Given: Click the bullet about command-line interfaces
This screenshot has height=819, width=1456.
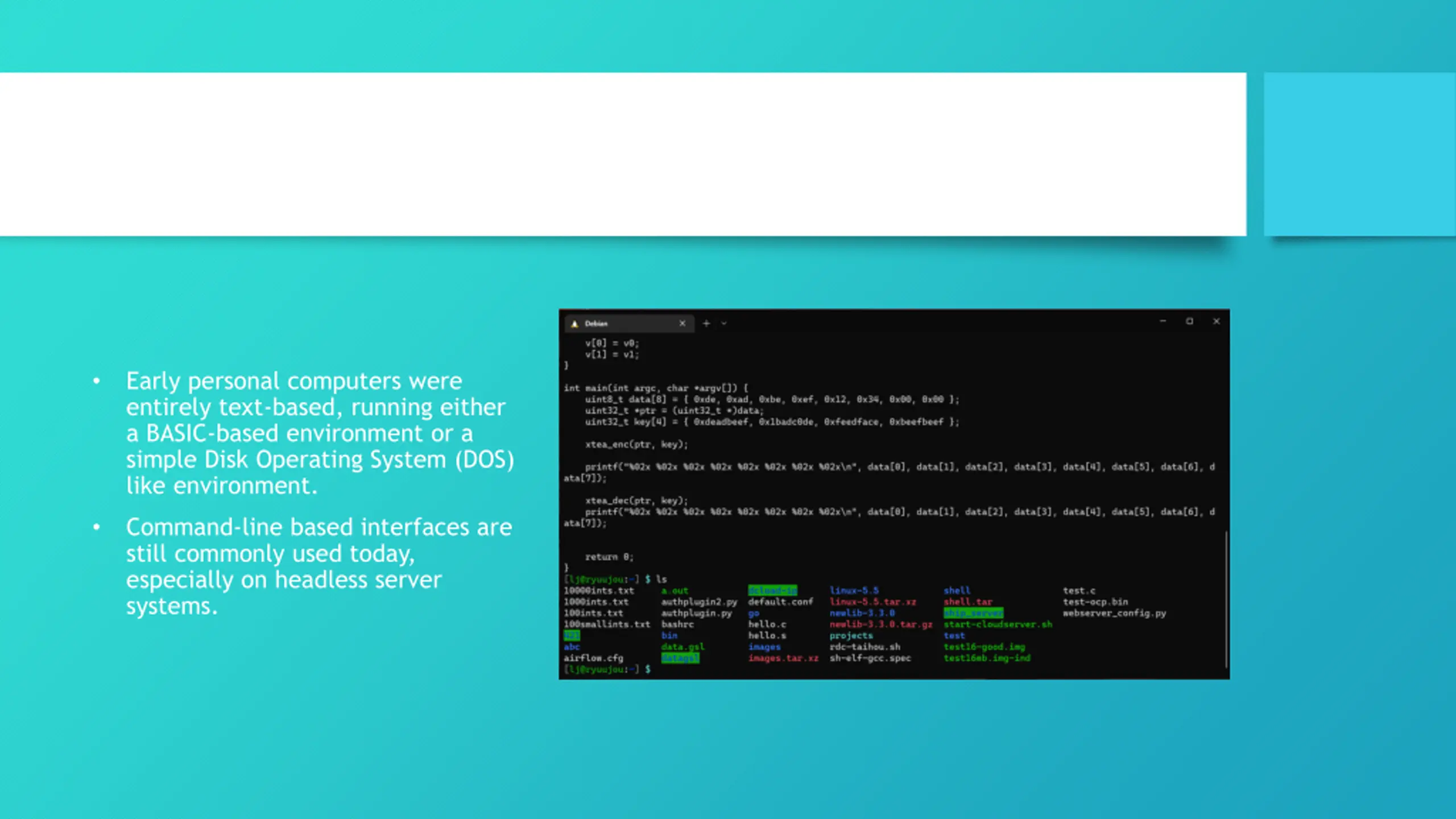Looking at the screenshot, I should point(318,566).
